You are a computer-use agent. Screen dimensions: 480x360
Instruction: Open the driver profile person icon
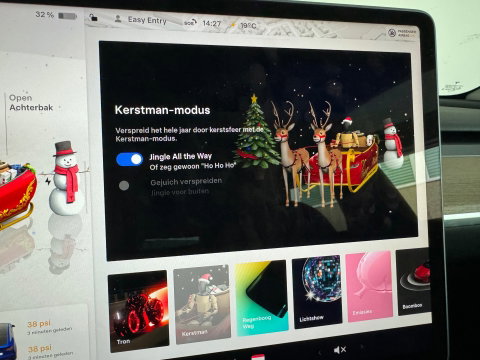pos(118,19)
